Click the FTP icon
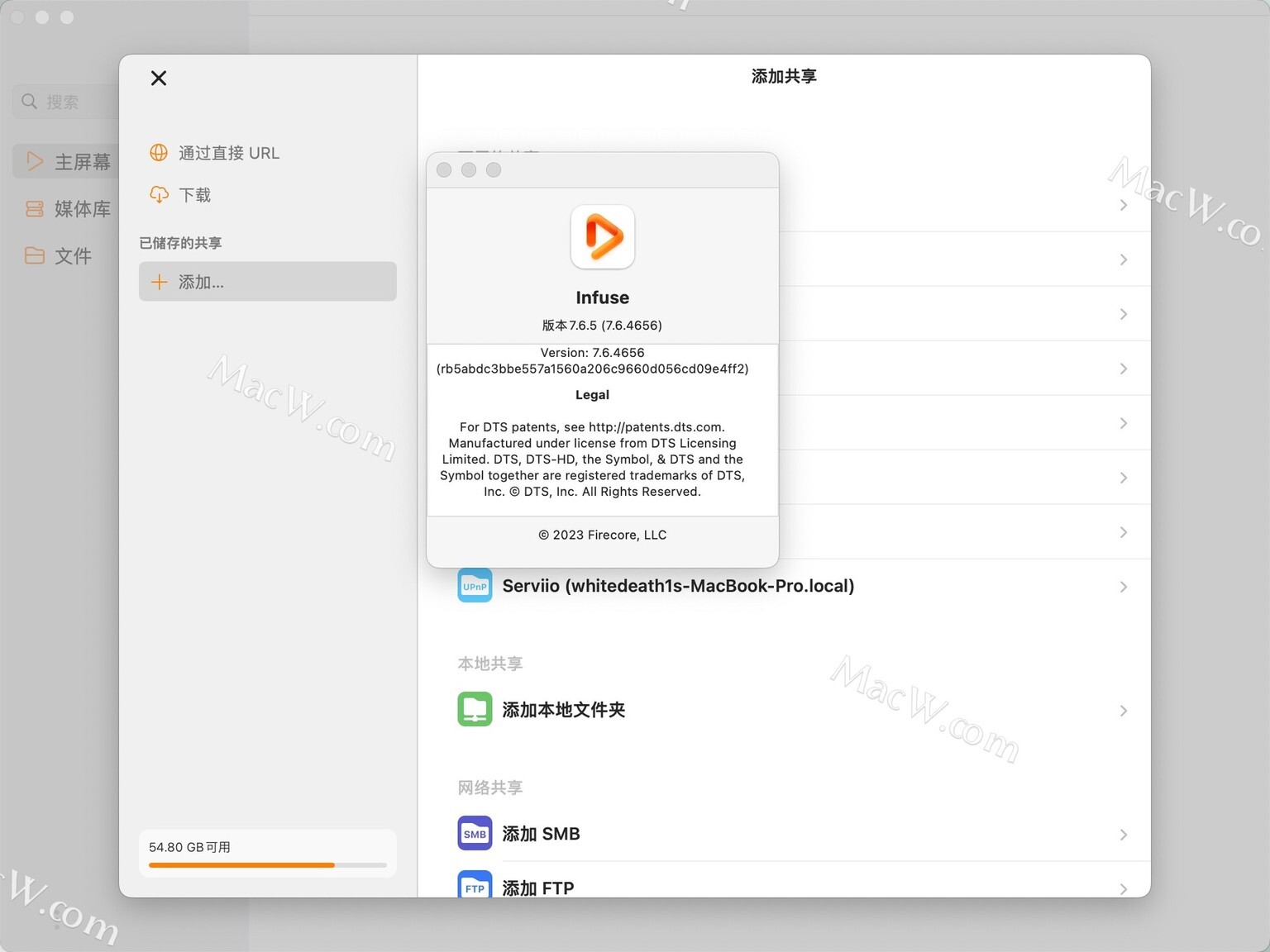This screenshot has height=952, width=1270. tap(475, 884)
